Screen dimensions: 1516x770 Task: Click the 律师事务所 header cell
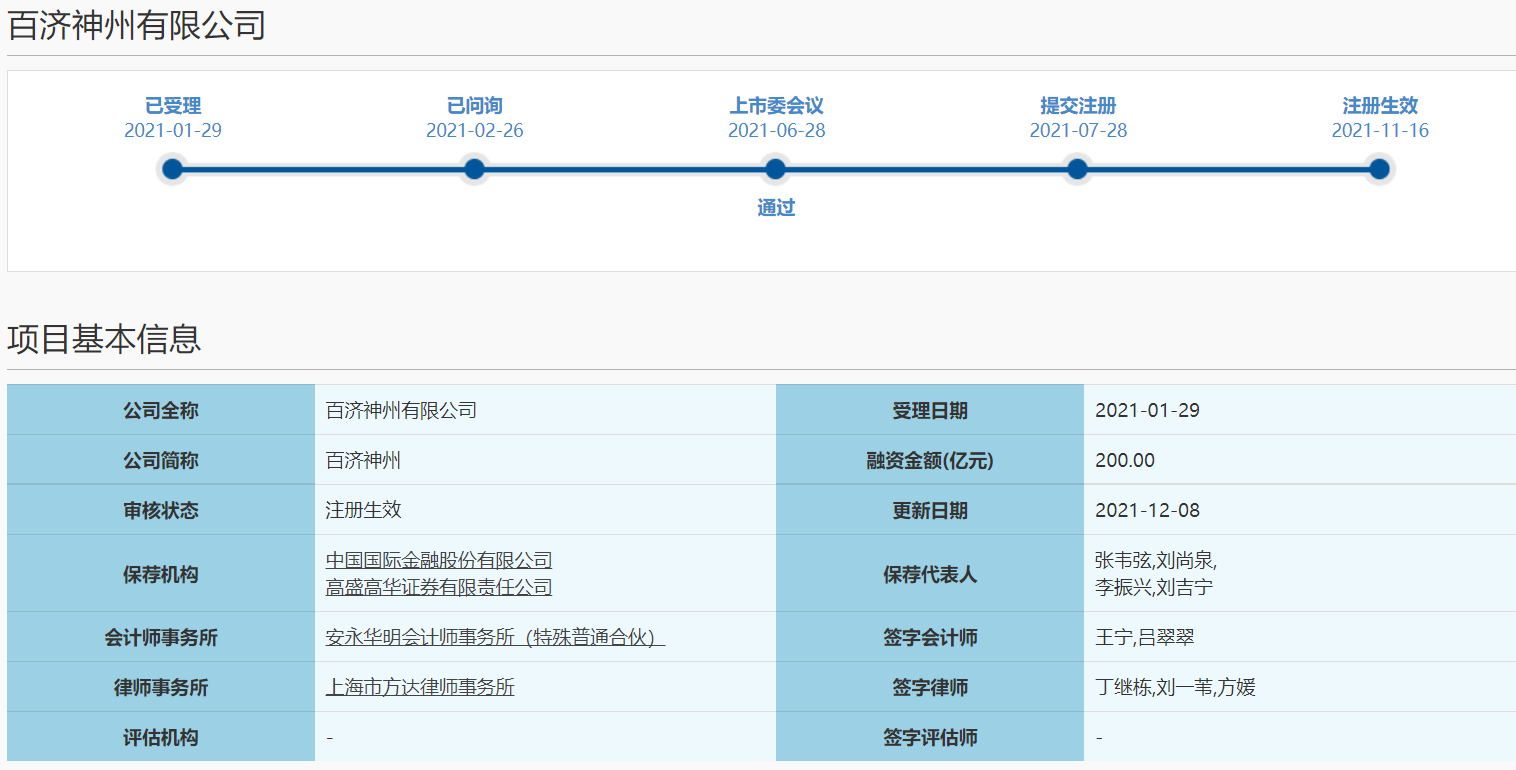pyautogui.click(x=161, y=687)
